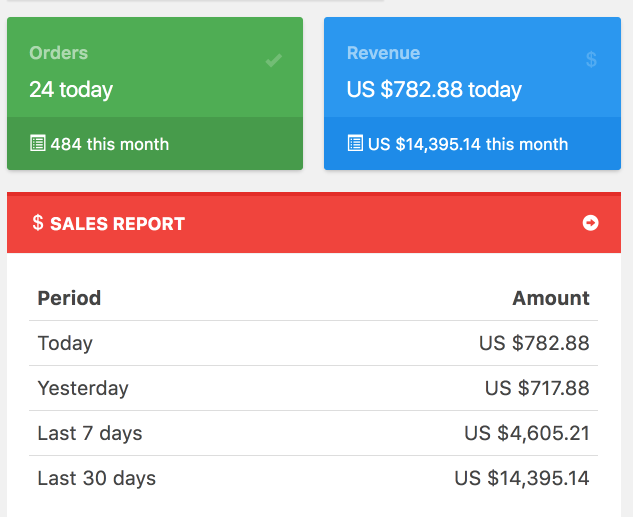Open the 484 this month orders link
Image resolution: width=633 pixels, height=517 pixels.
point(109,144)
